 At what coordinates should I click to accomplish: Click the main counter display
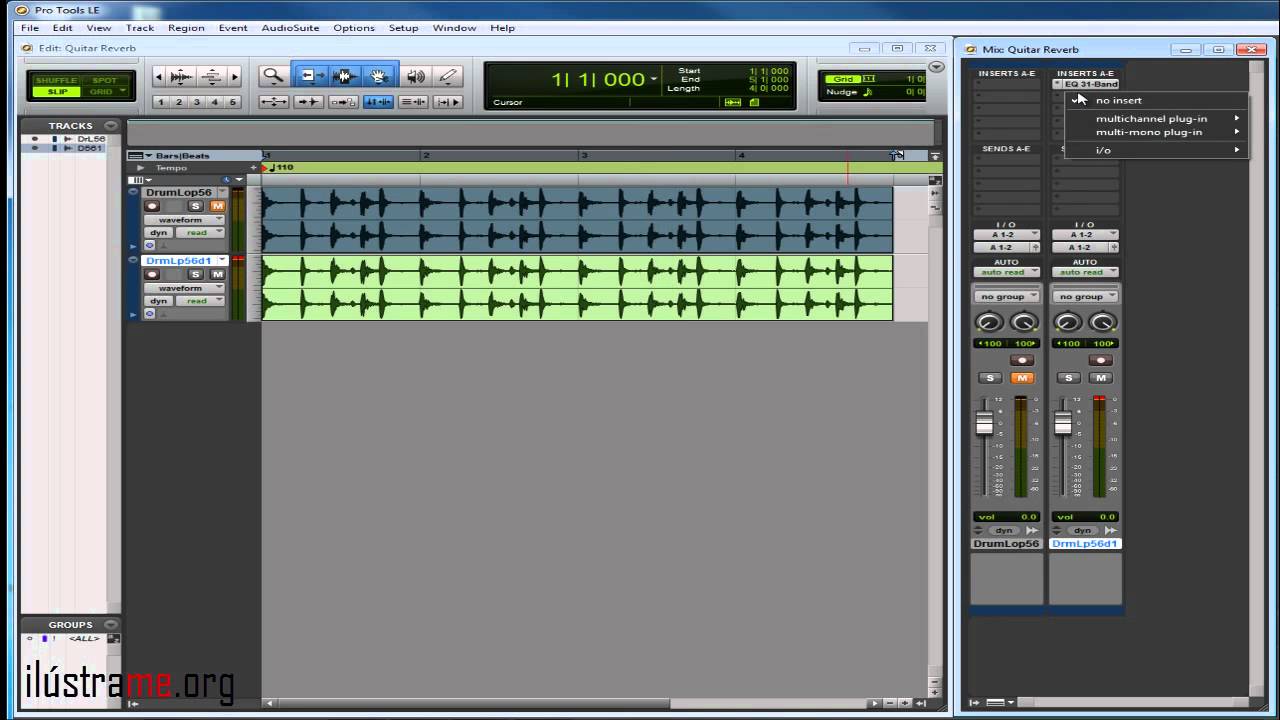pyautogui.click(x=598, y=79)
